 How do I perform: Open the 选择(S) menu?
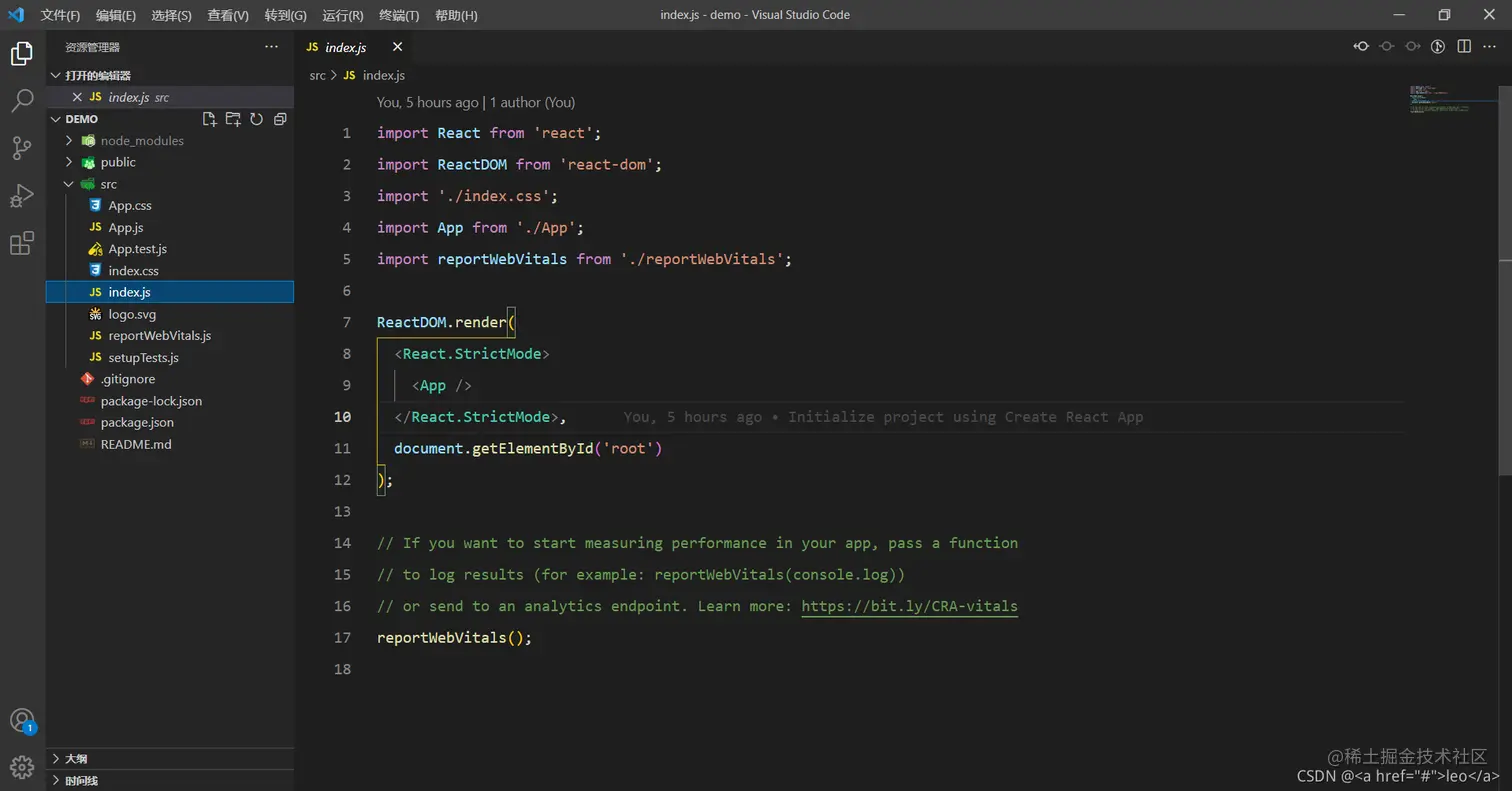172,15
